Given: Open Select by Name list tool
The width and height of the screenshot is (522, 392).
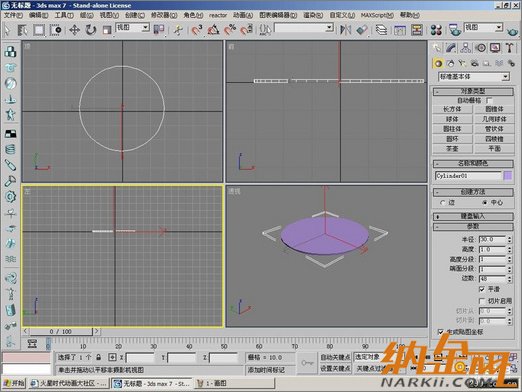Looking at the screenshot, I should (x=22, y=30).
